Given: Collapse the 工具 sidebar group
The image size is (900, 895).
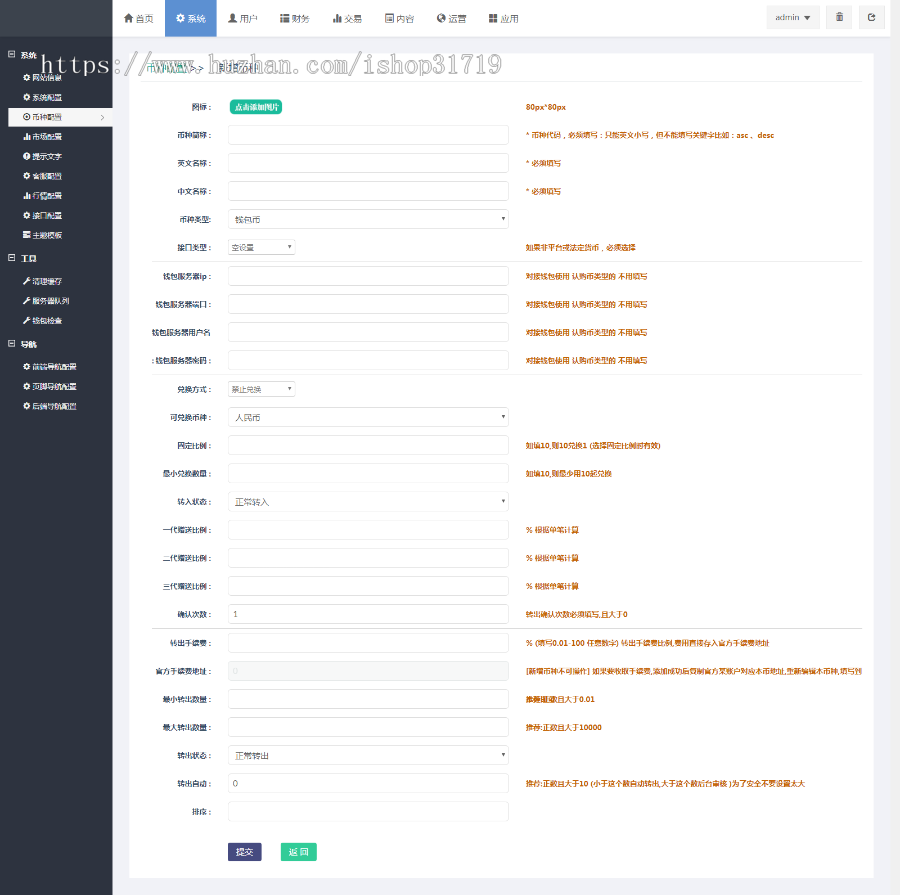Looking at the screenshot, I should click(x=11, y=258).
